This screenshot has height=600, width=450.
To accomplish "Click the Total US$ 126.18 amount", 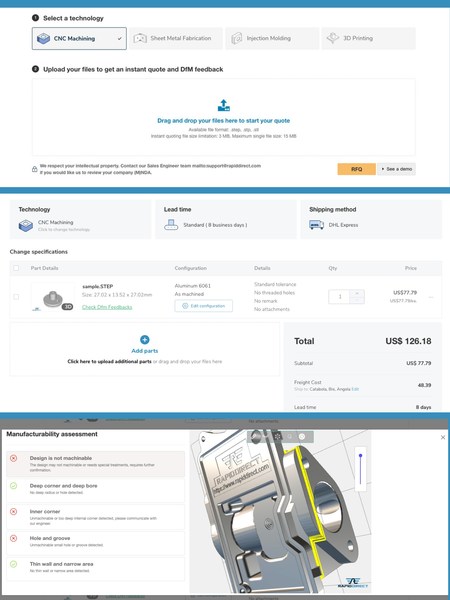I will [x=408, y=341].
